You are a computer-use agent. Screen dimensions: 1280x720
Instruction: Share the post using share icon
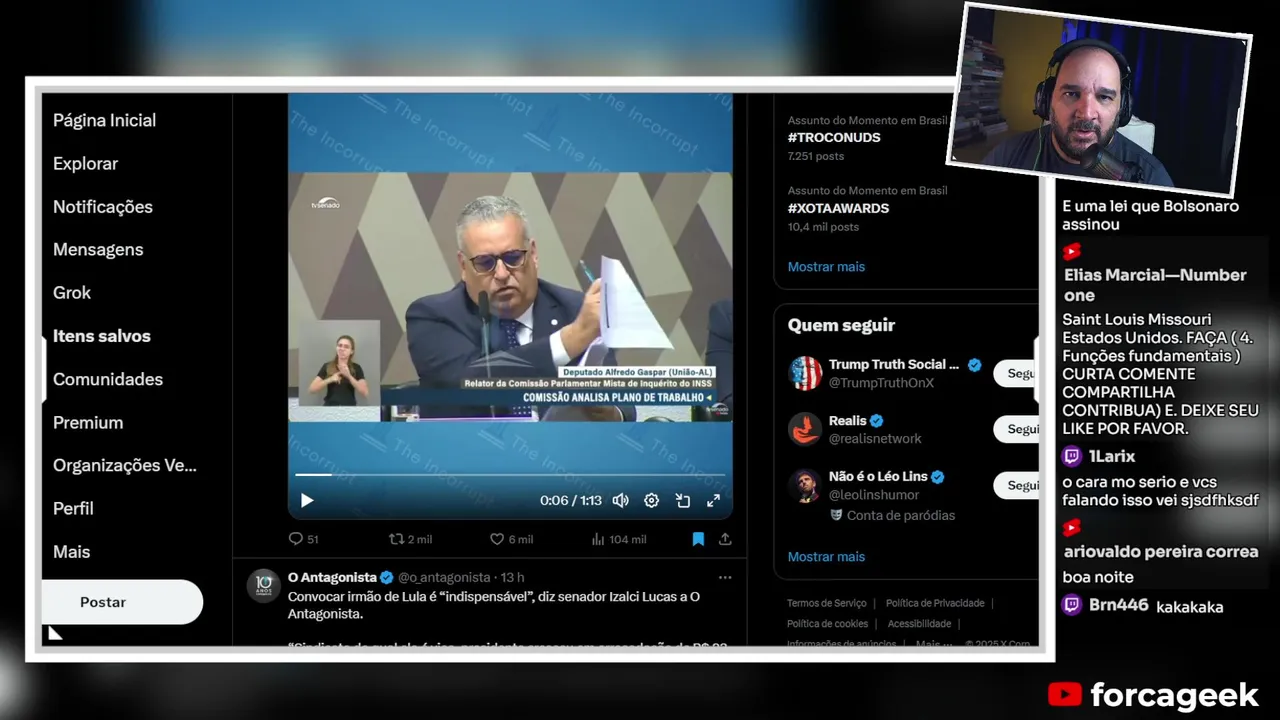point(725,539)
